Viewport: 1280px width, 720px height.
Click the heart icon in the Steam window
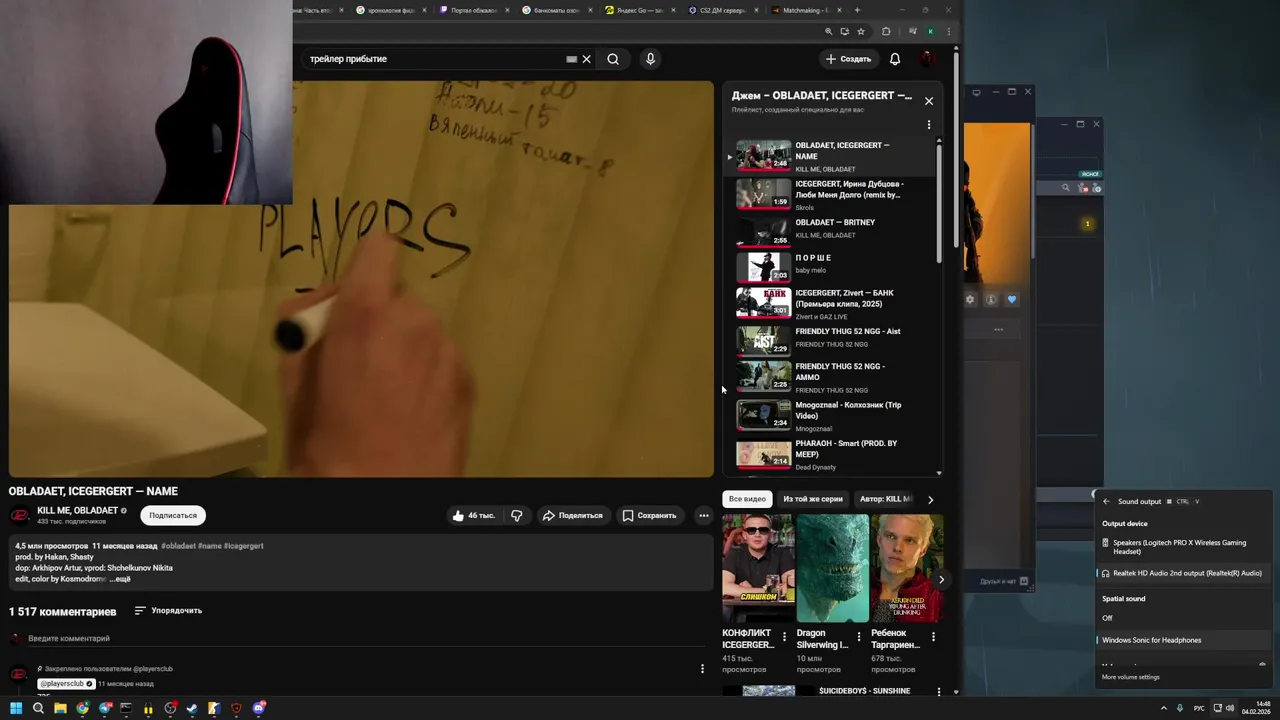(x=1012, y=300)
